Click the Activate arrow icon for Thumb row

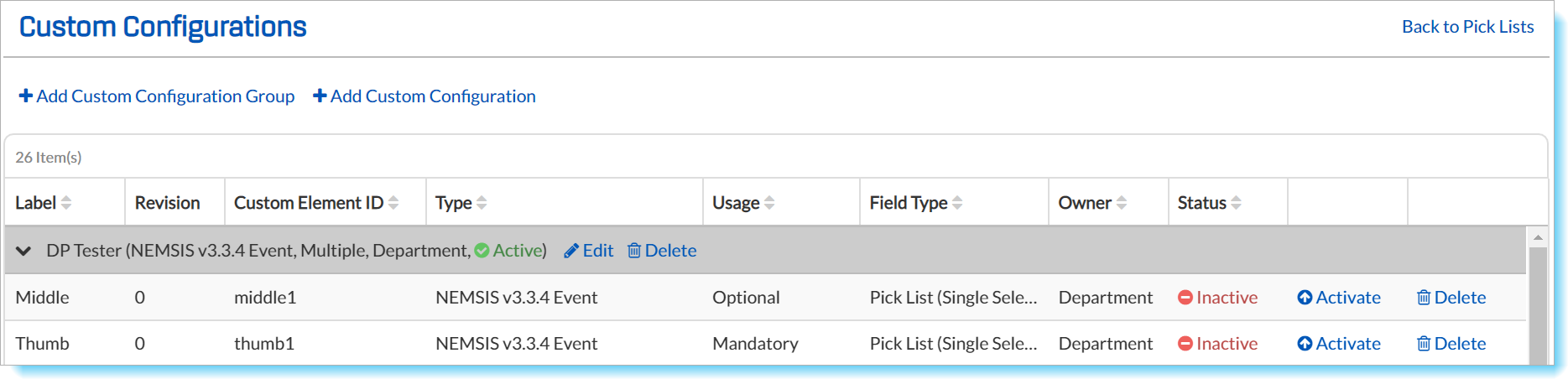[1305, 344]
